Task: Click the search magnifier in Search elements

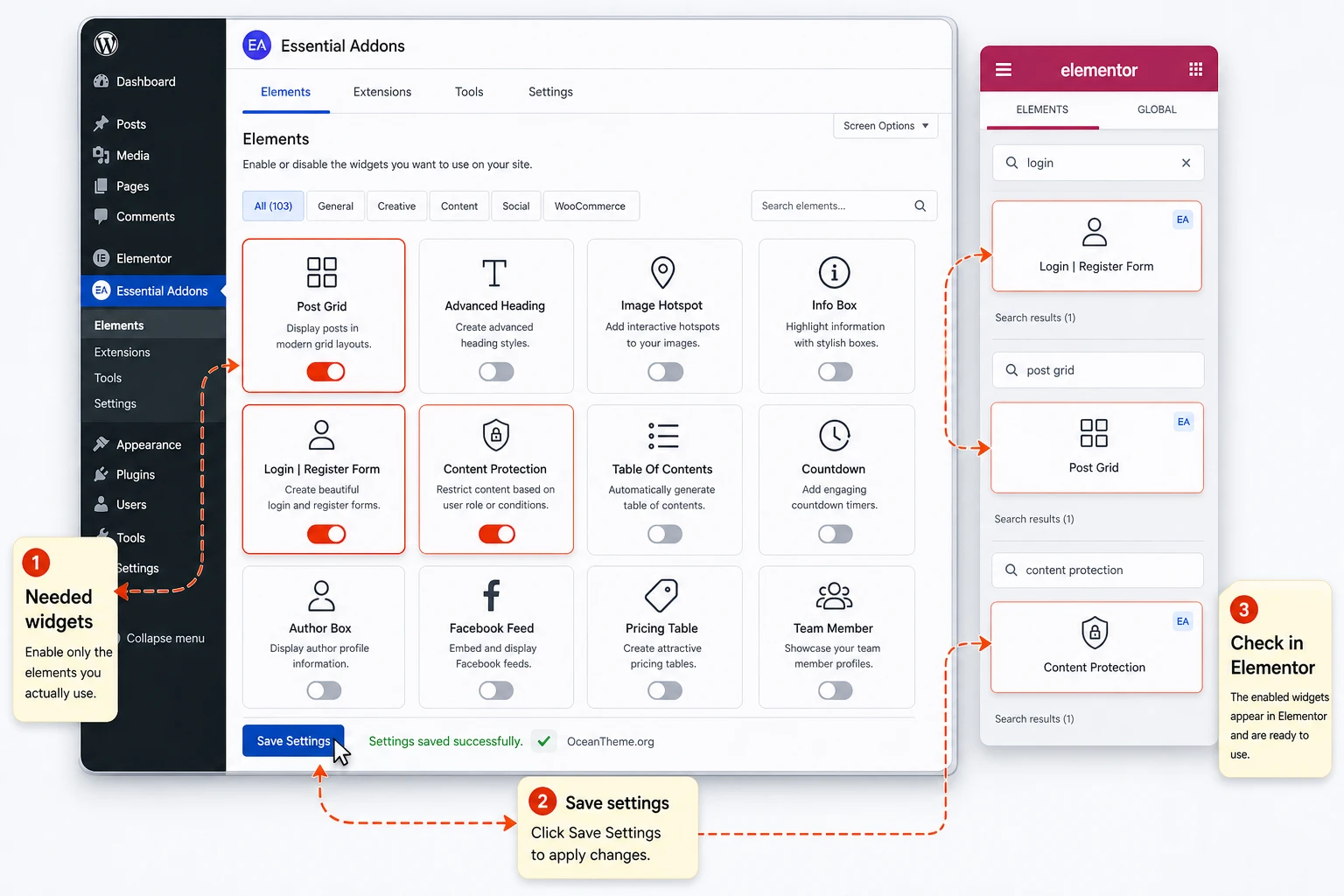Action: click(920, 206)
